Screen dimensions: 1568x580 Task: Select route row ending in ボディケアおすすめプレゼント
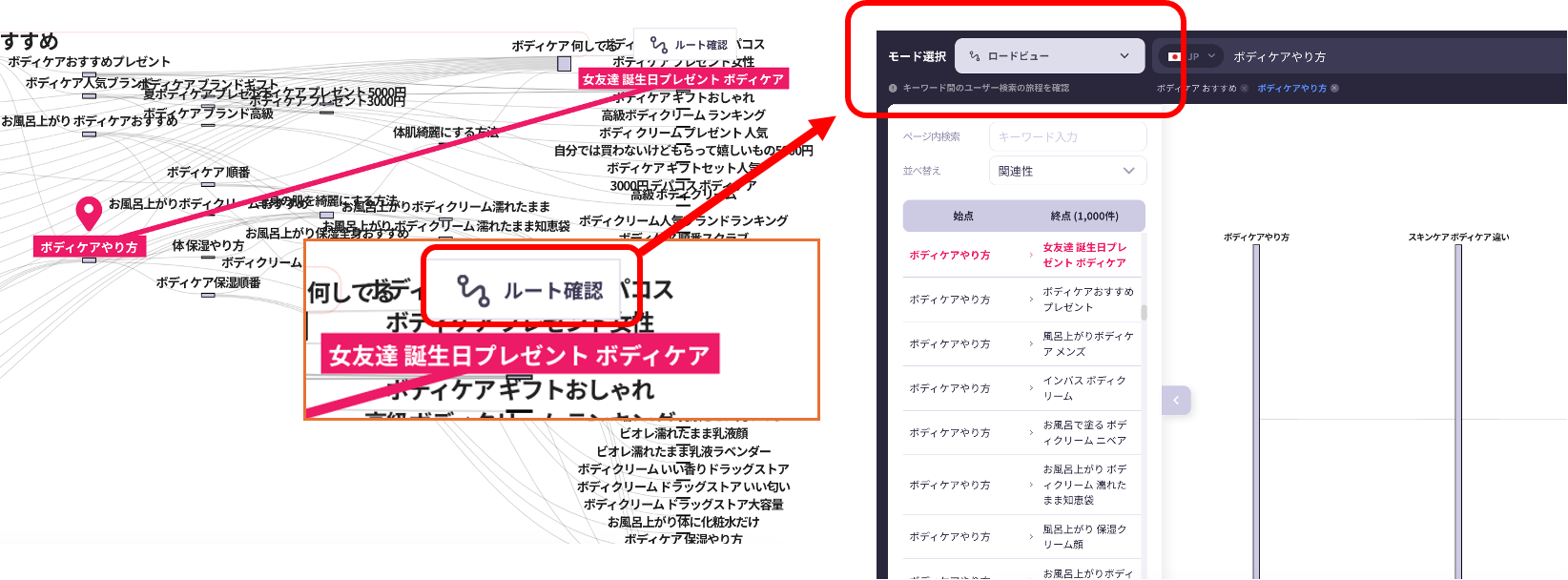point(1021,300)
